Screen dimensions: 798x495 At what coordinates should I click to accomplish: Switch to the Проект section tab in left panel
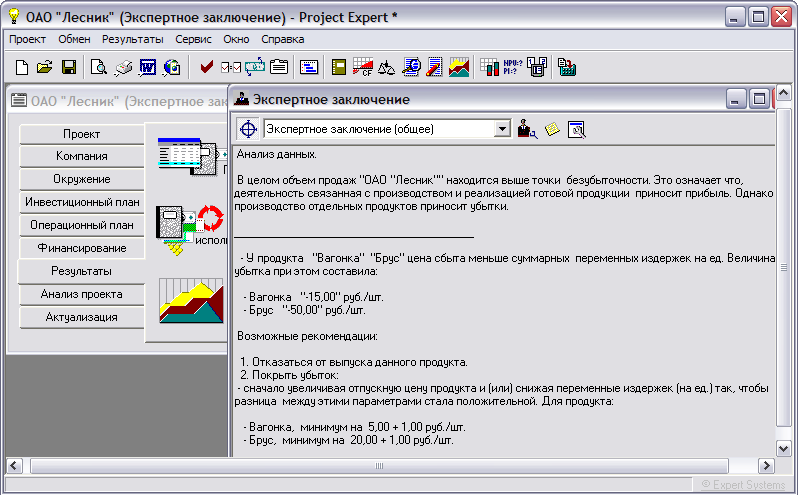click(81, 134)
